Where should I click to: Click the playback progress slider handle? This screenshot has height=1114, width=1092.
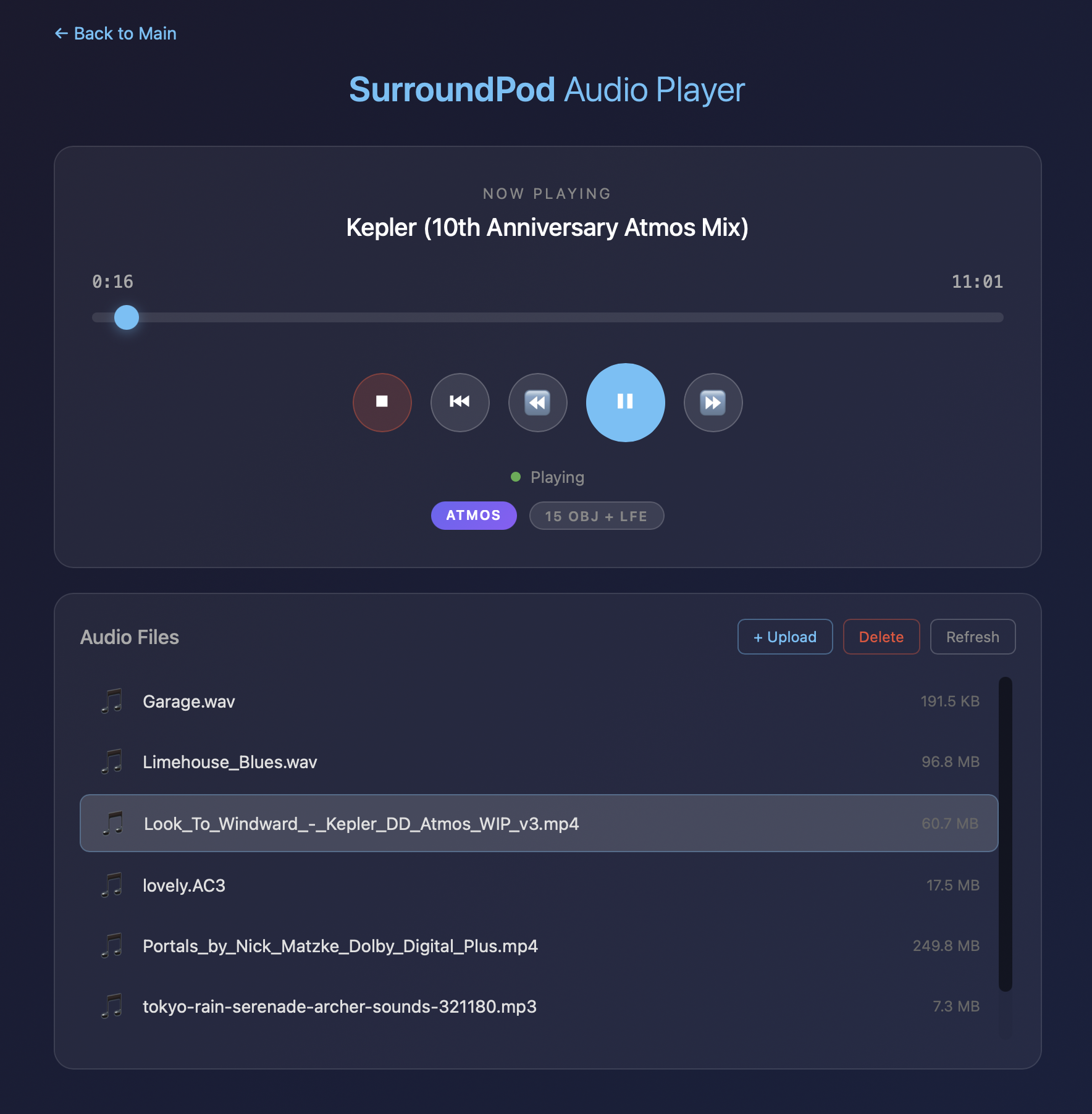point(127,317)
